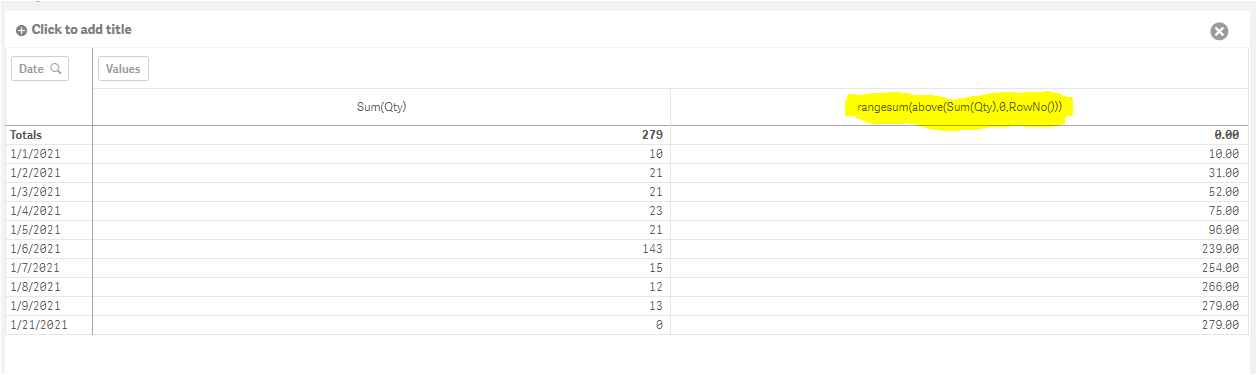Click the Values button
The height and width of the screenshot is (375, 1257).
123,69
